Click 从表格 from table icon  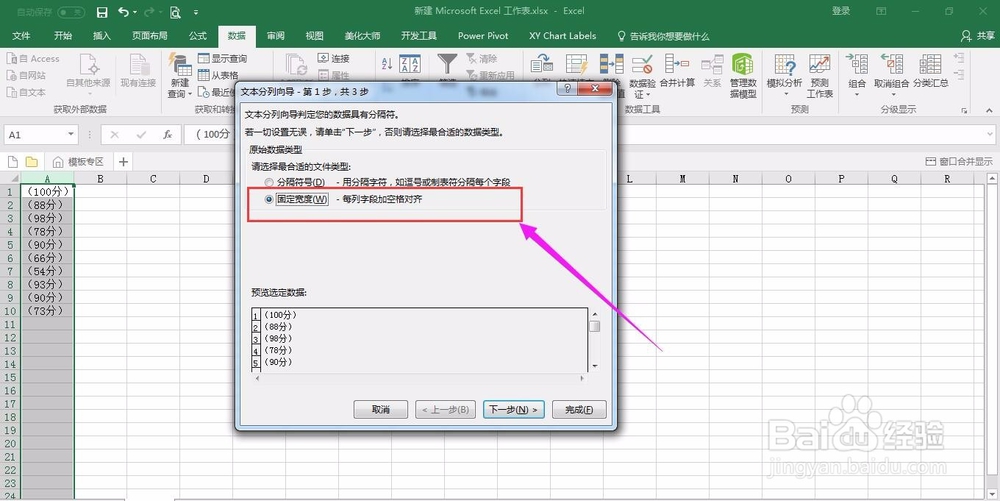tap(218, 75)
